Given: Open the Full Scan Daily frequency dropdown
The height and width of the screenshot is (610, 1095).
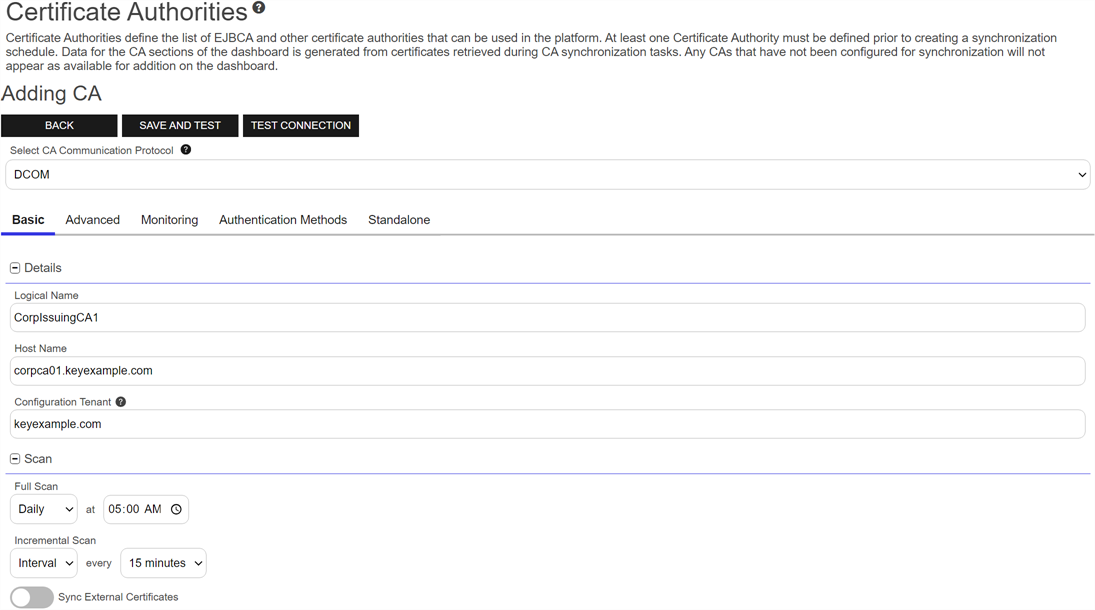Looking at the screenshot, I should [x=44, y=509].
